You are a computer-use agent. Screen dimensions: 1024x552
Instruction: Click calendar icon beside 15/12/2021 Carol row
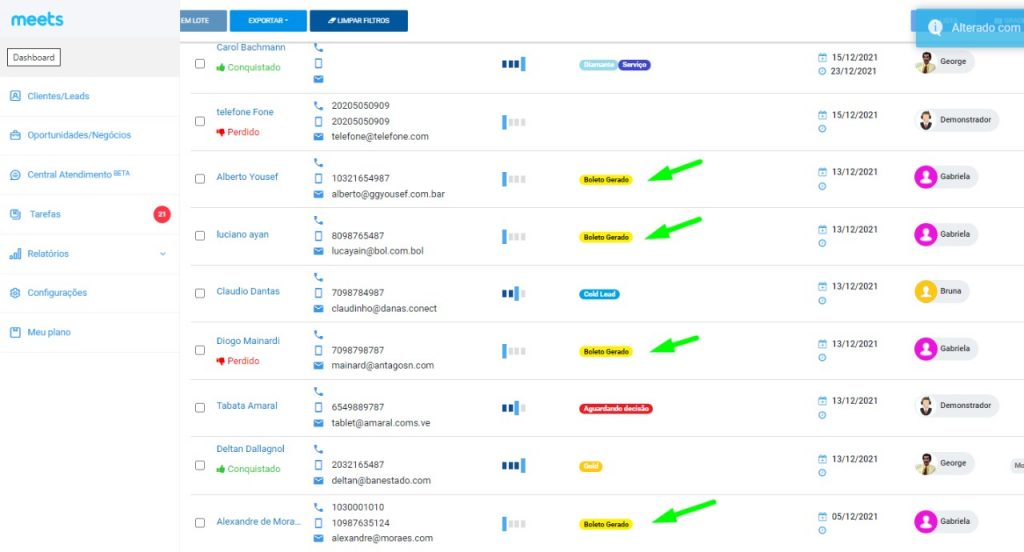pos(822,57)
